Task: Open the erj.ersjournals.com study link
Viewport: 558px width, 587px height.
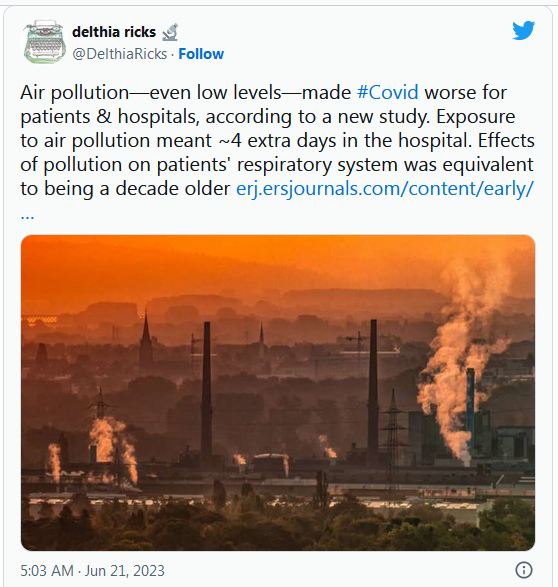Action: 384,189
